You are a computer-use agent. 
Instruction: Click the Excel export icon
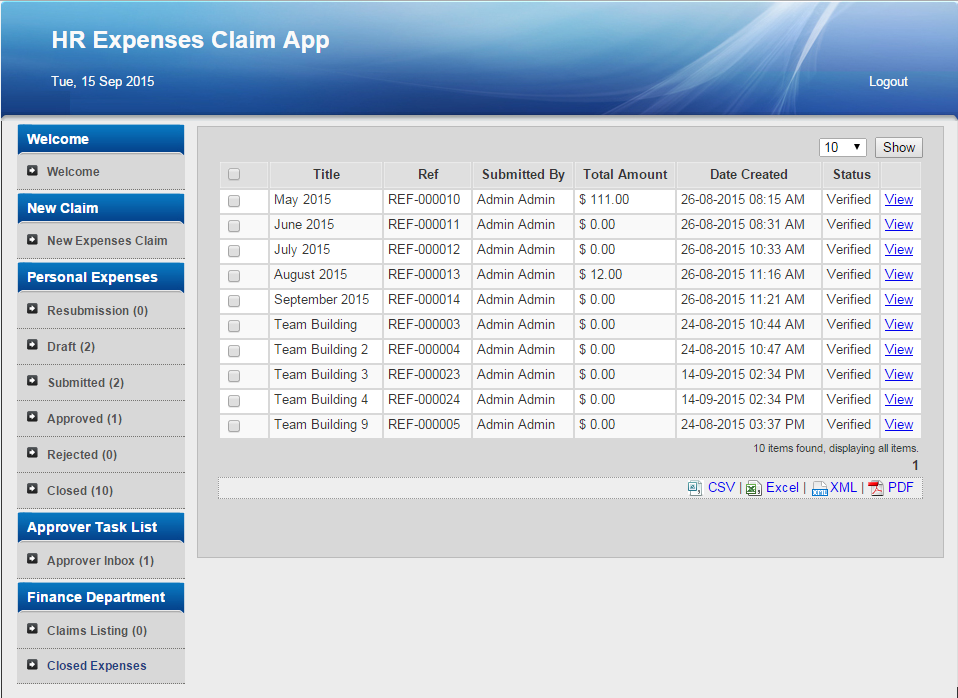coord(754,488)
